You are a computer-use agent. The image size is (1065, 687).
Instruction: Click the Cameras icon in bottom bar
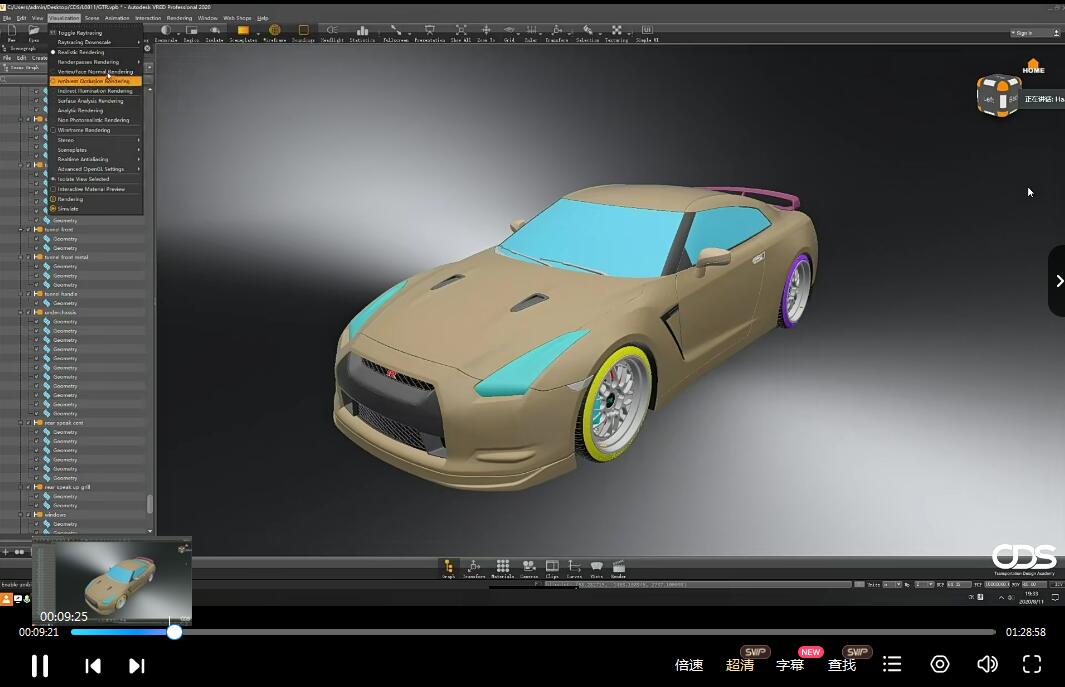[528, 568]
